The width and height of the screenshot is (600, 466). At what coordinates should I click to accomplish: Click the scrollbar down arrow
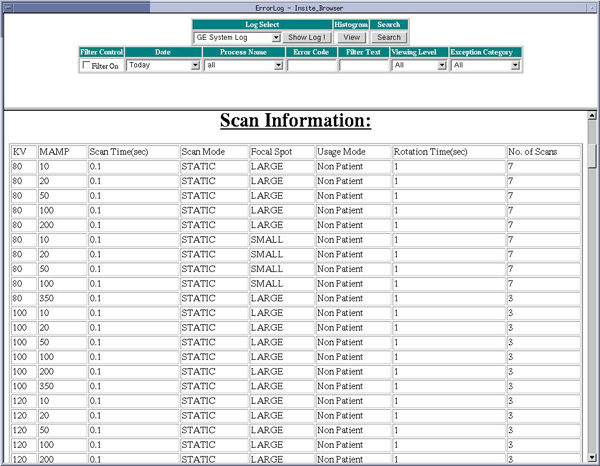click(x=592, y=459)
